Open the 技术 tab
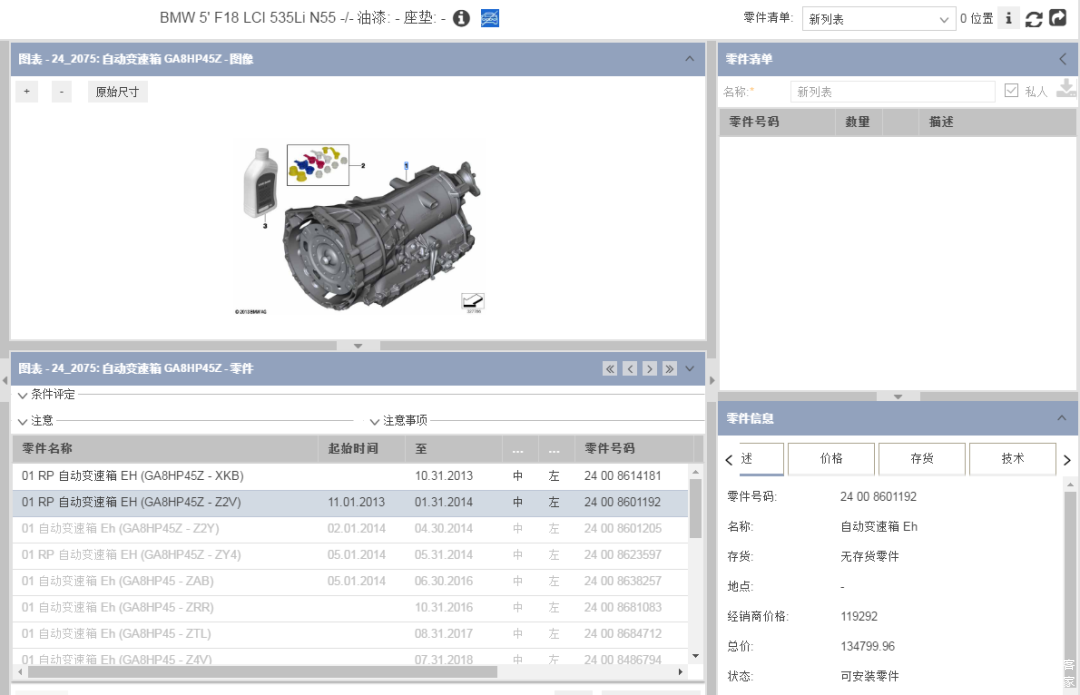The height and width of the screenshot is (695, 1080). 1012,459
